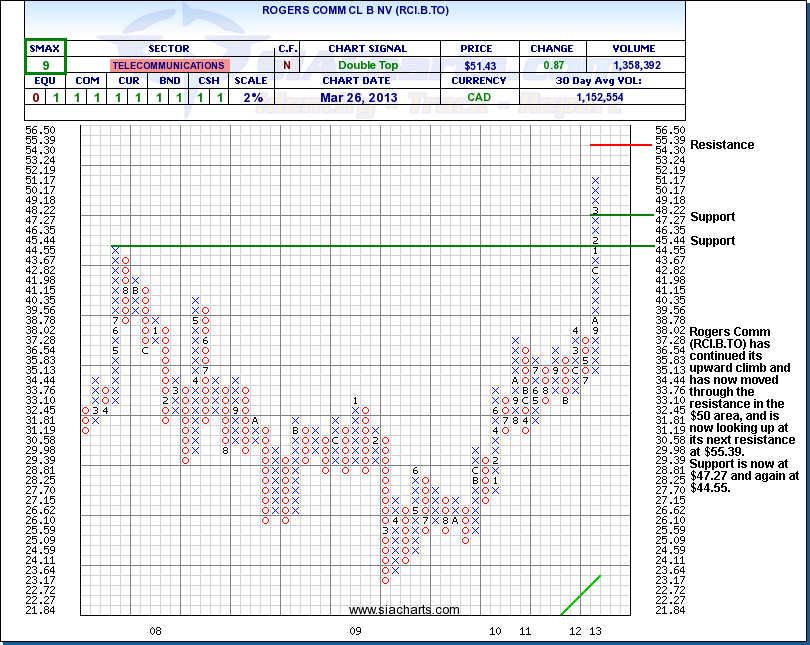Image resolution: width=810 pixels, height=645 pixels.
Task: Click the 0.87 change value
Action: 551,65
